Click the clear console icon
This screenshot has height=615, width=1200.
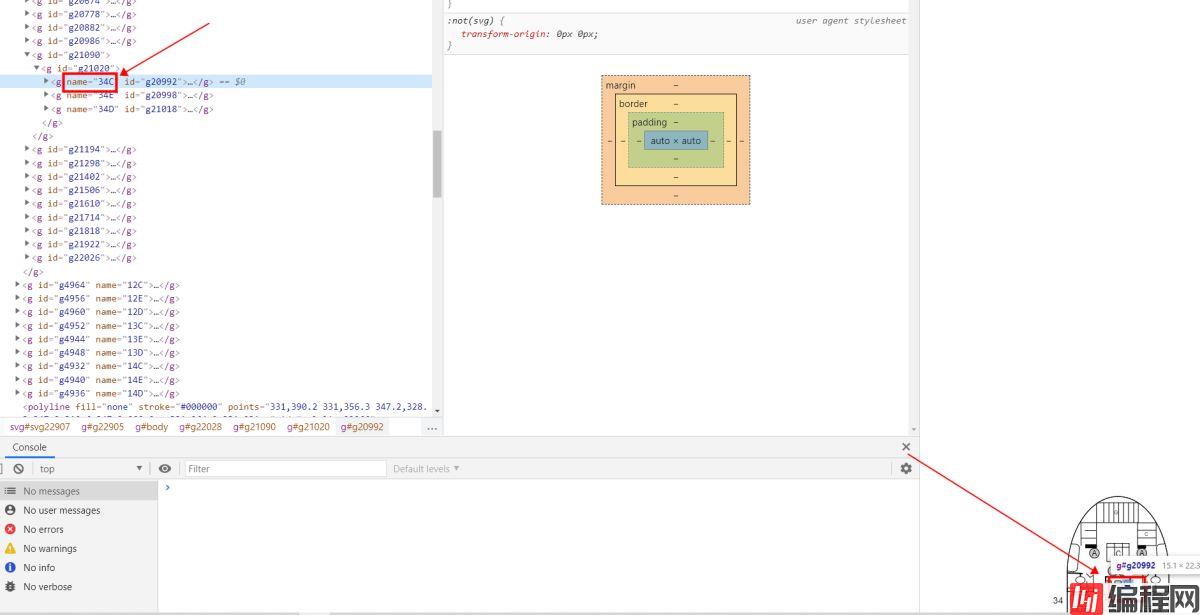(x=19, y=469)
